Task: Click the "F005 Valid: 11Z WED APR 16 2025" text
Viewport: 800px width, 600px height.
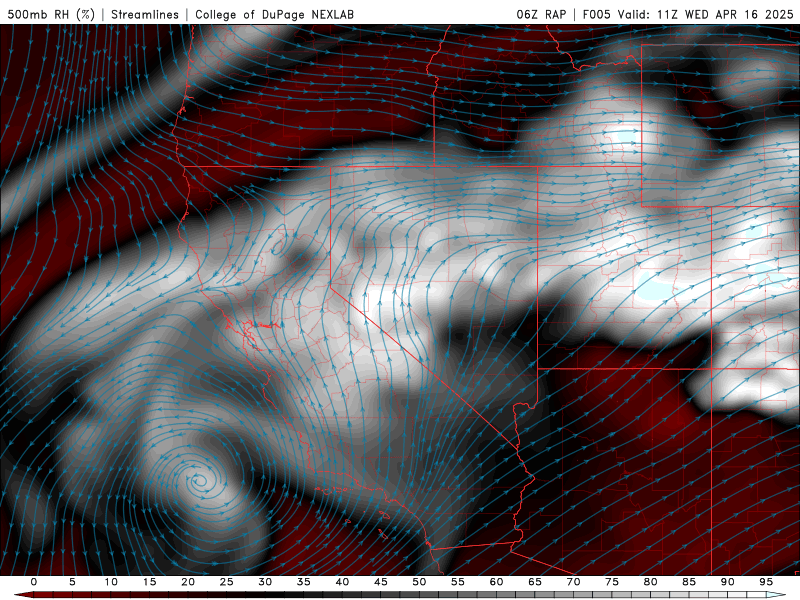Action: (x=688, y=14)
